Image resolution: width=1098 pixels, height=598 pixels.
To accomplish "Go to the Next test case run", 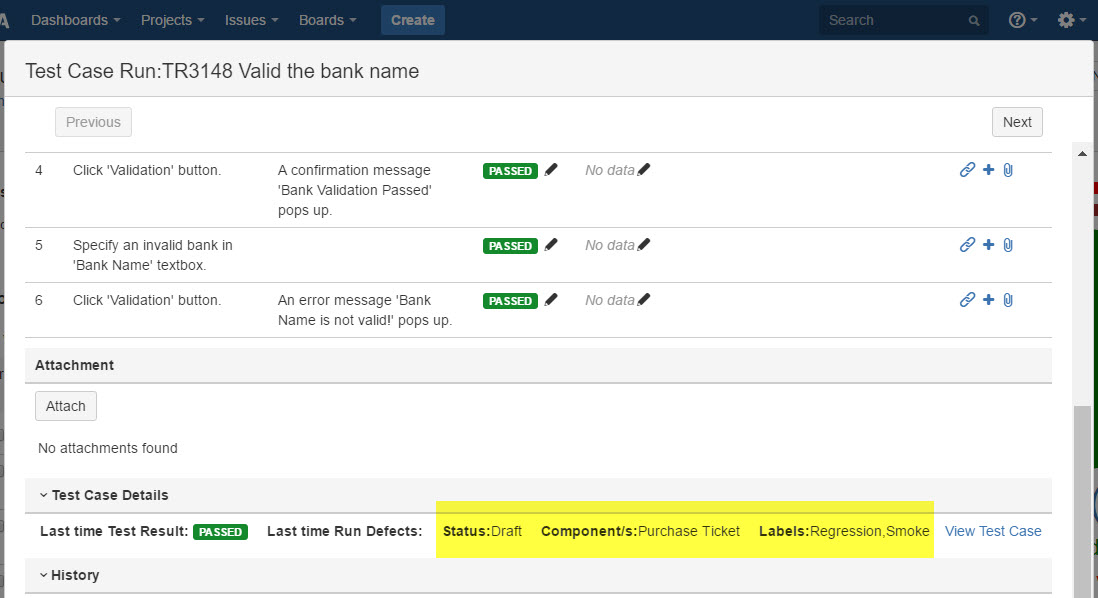I will coord(1017,122).
